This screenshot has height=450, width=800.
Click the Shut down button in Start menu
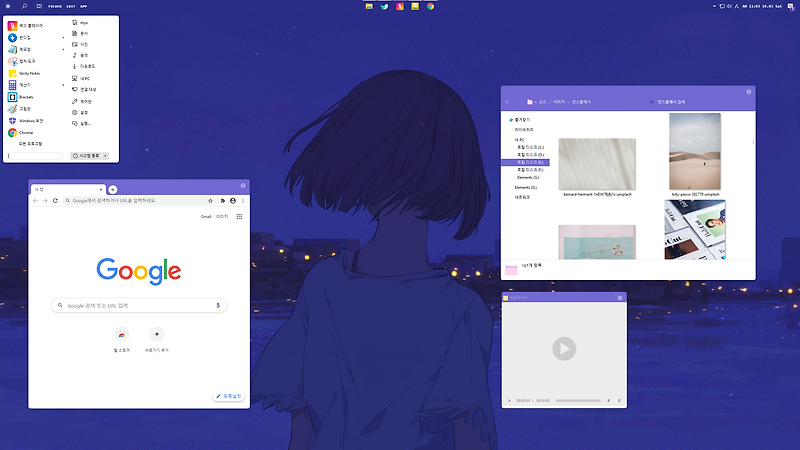click(x=86, y=156)
